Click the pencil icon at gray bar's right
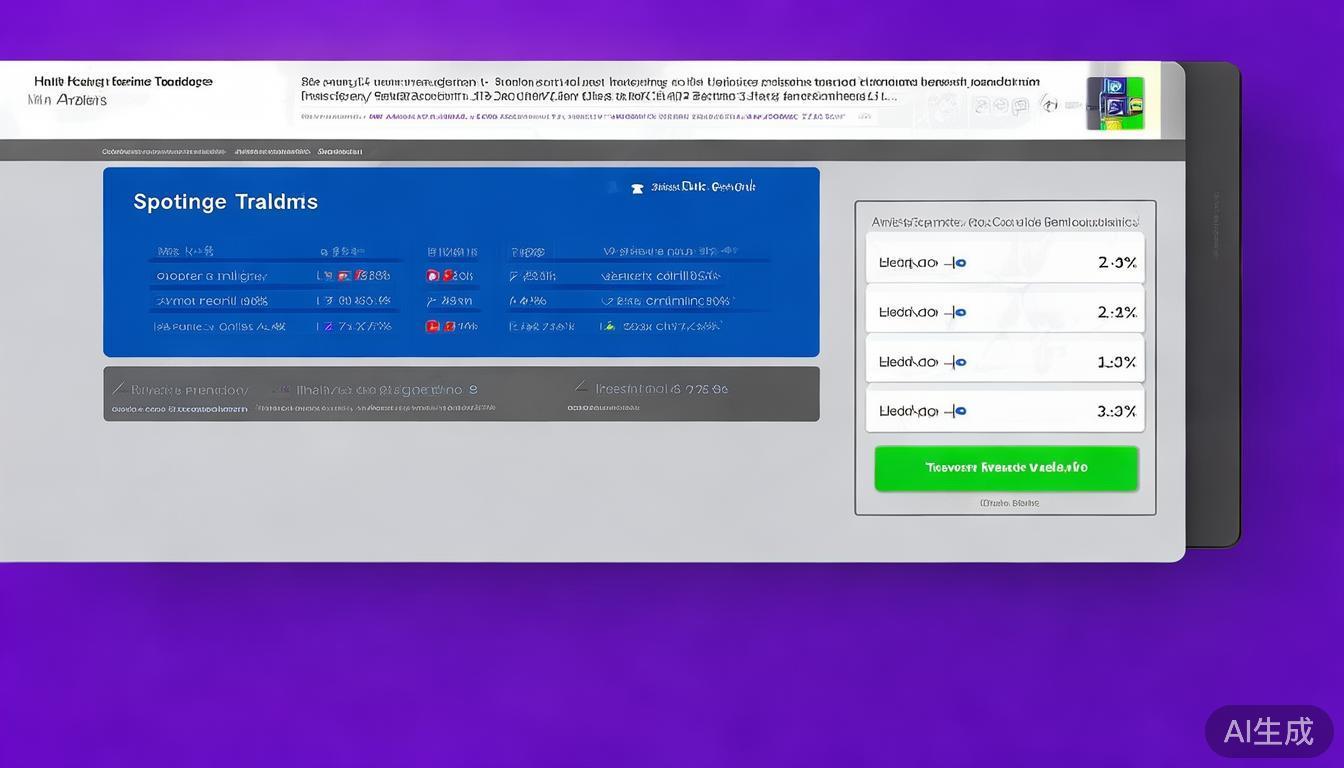 pyautogui.click(x=581, y=388)
